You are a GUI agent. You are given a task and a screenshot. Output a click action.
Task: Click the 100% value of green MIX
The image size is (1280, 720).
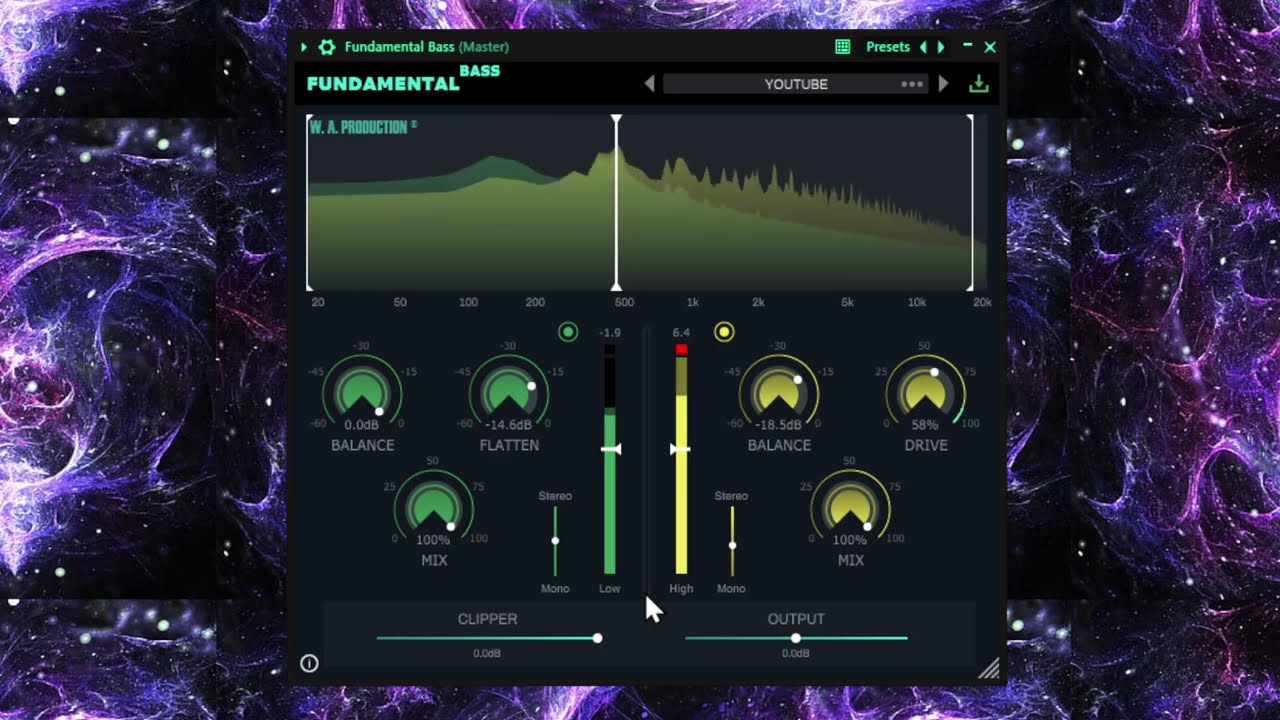[x=434, y=540]
